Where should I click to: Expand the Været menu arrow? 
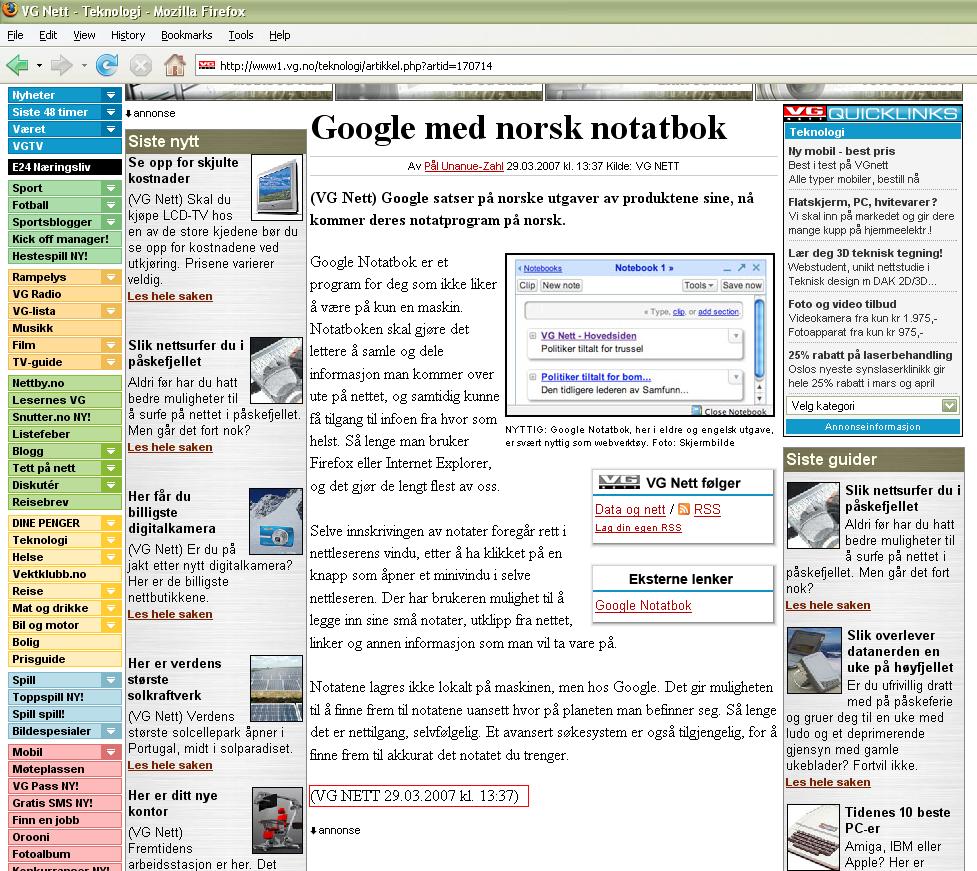coord(111,129)
